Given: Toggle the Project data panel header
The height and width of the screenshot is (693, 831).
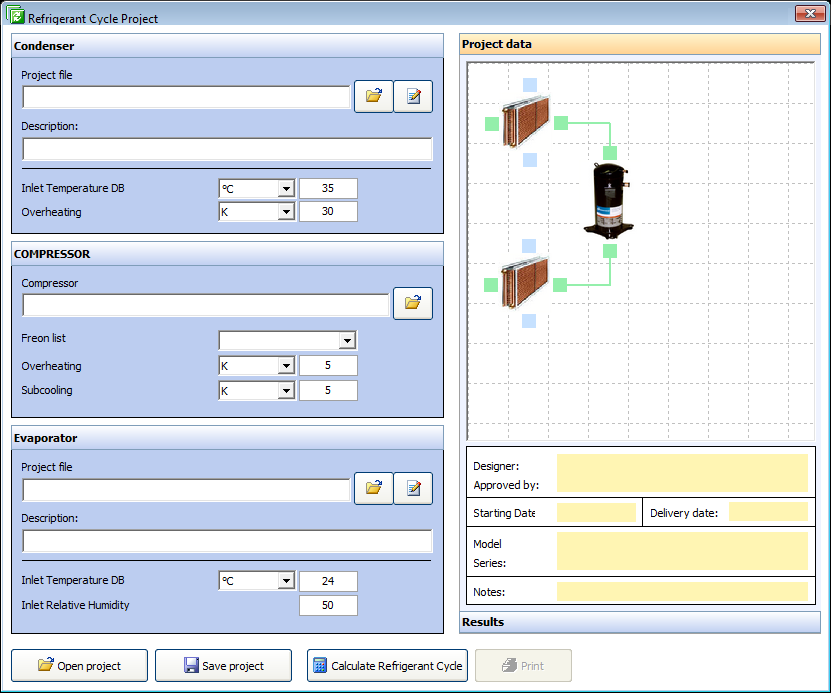Looking at the screenshot, I should tap(640, 44).
